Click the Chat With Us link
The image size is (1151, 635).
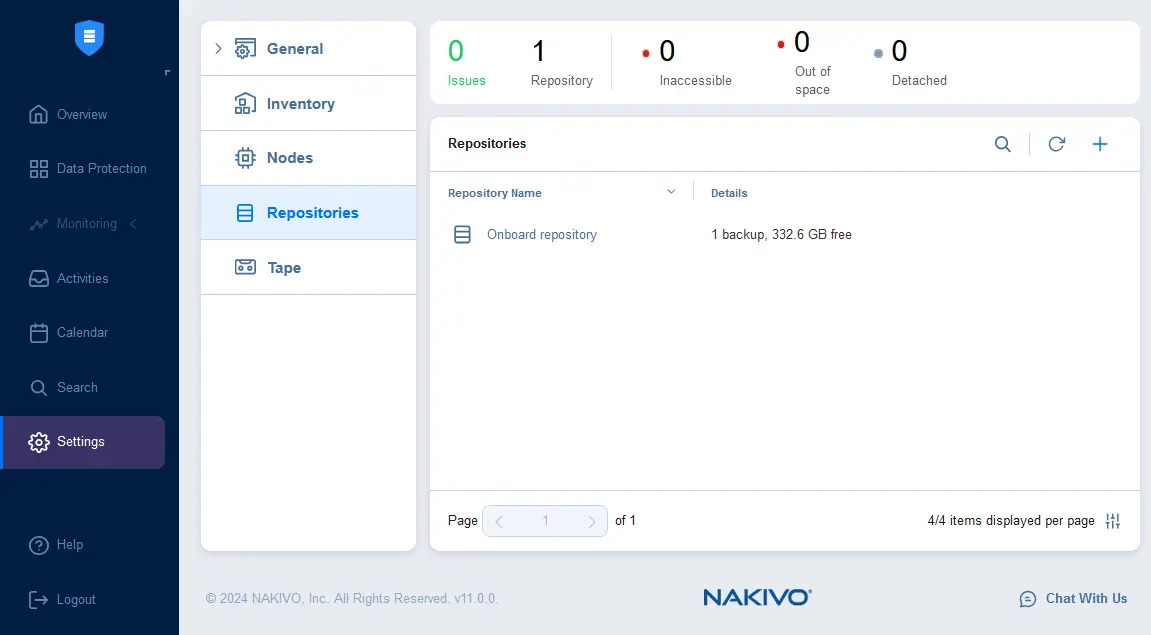pos(1086,598)
